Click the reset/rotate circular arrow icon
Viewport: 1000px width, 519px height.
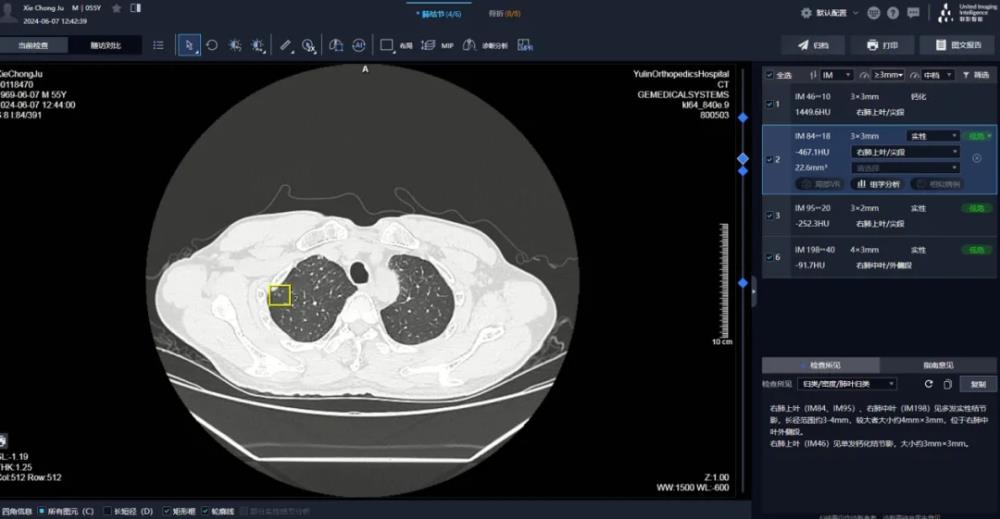coord(210,45)
